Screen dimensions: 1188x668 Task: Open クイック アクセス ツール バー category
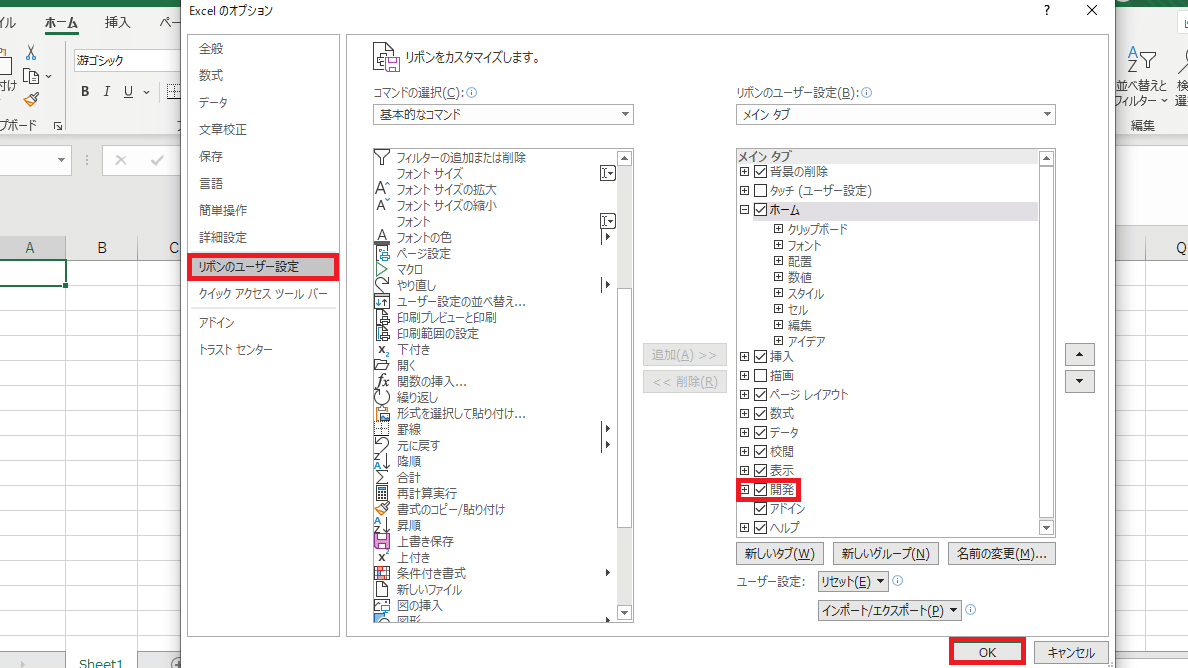pos(263,294)
